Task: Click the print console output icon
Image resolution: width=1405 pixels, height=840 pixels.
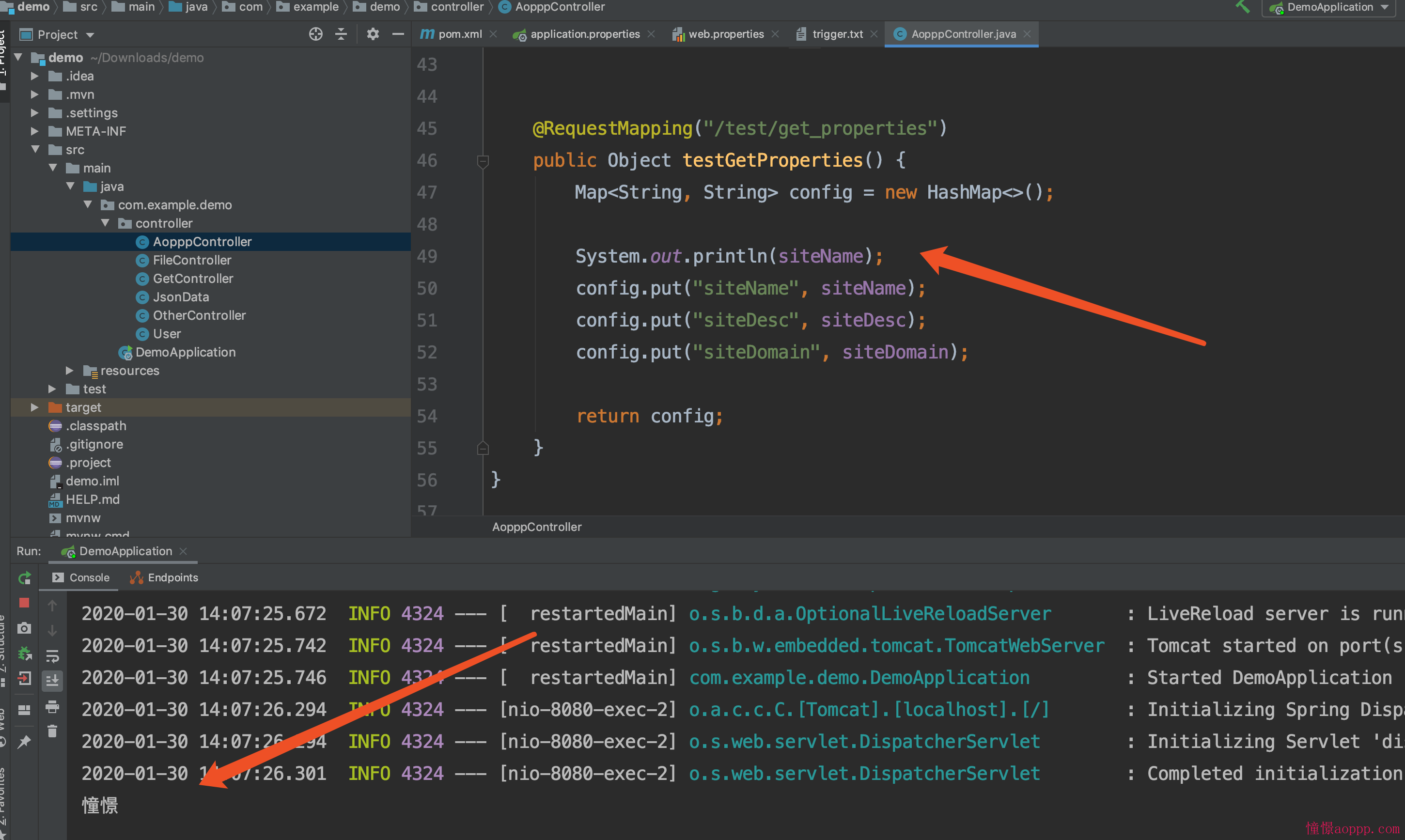Action: coord(52,706)
